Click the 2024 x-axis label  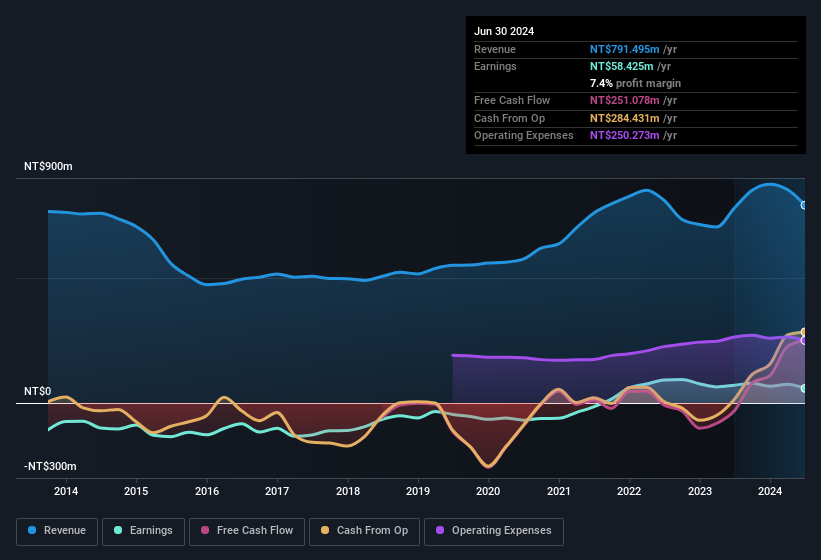pyautogui.click(x=770, y=491)
